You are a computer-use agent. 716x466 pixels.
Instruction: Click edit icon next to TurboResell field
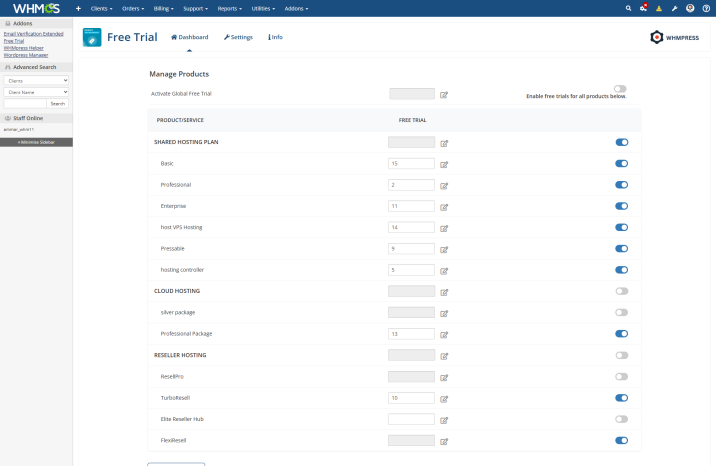(x=444, y=398)
